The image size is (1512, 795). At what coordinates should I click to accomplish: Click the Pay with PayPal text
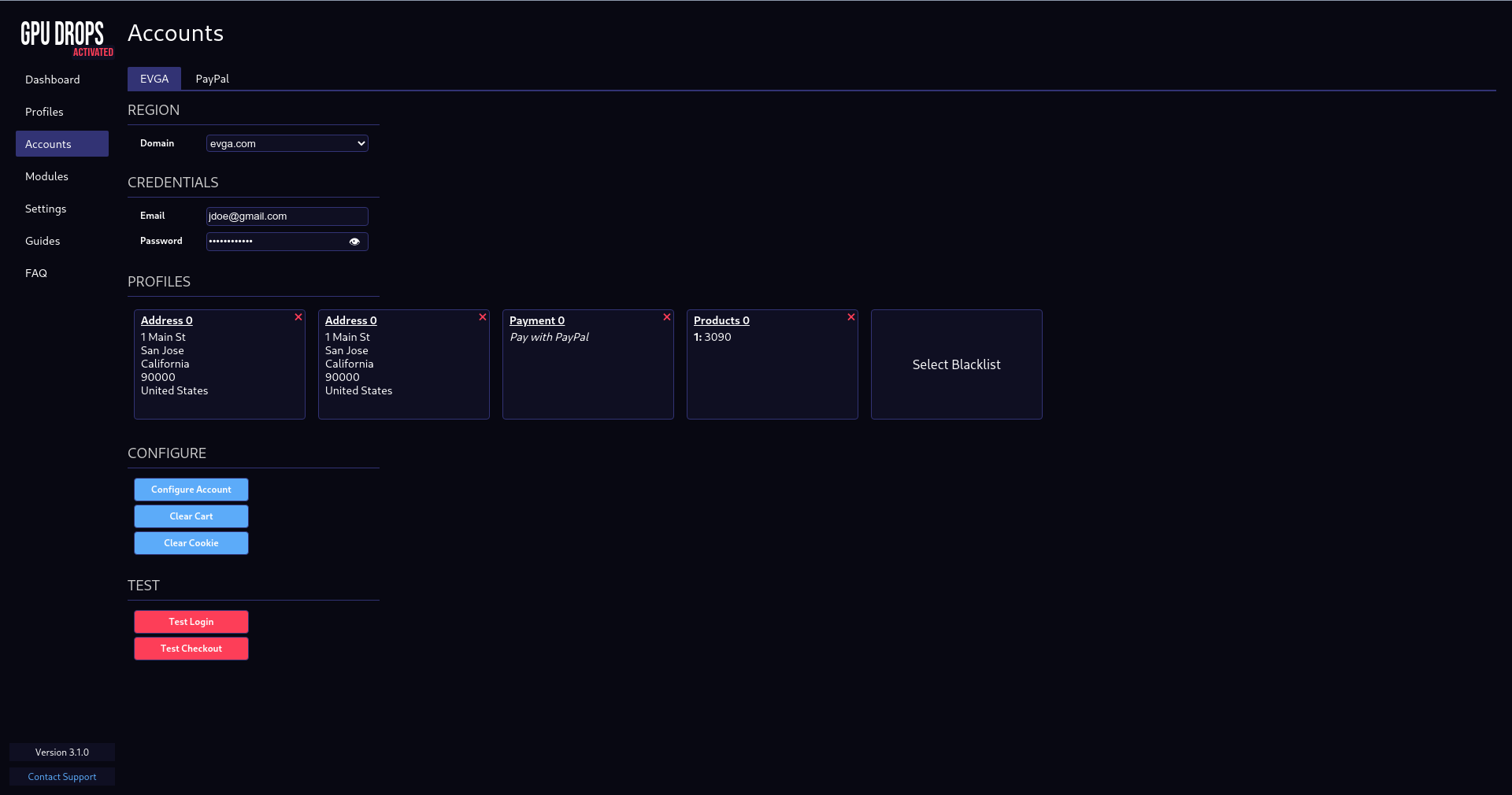(549, 337)
